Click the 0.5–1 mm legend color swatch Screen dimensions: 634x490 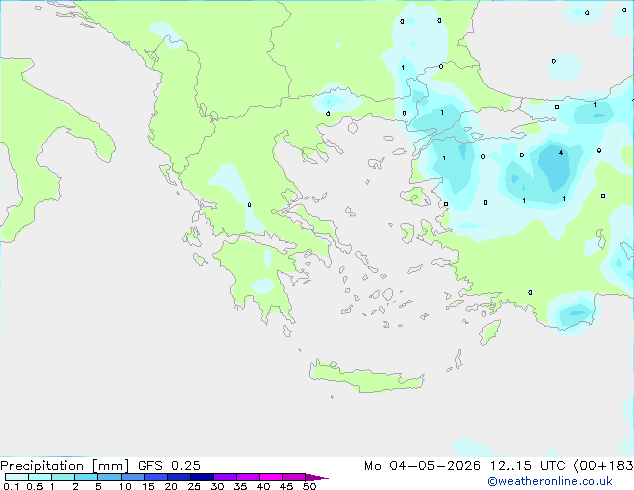[40, 477]
